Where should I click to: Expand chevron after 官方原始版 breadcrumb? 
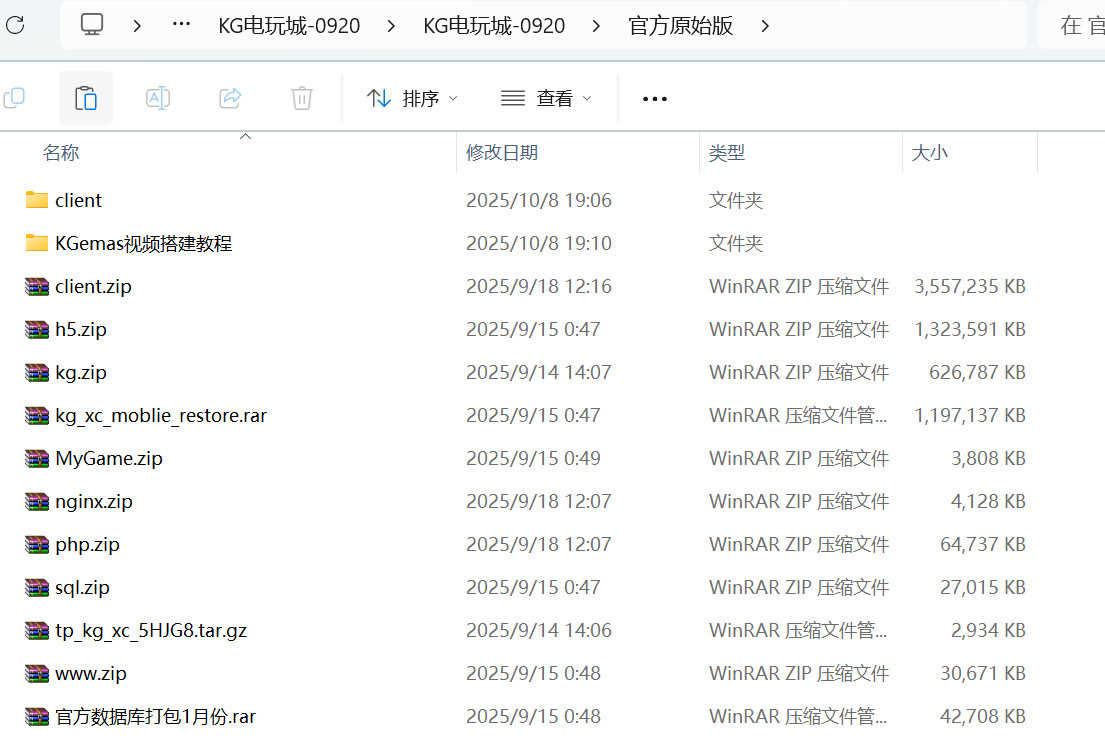tap(765, 26)
